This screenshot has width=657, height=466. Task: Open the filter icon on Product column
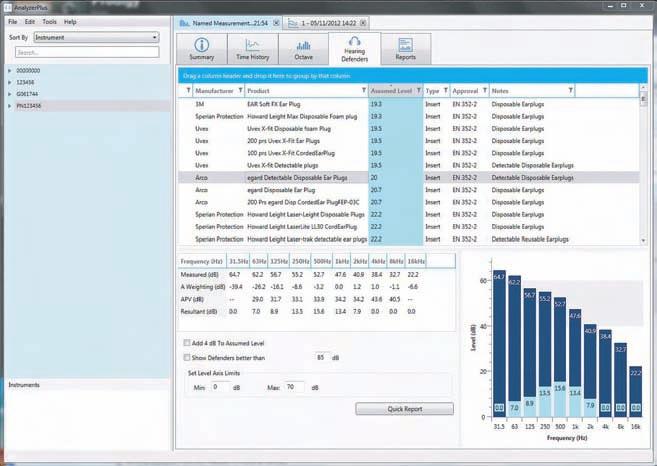(364, 91)
